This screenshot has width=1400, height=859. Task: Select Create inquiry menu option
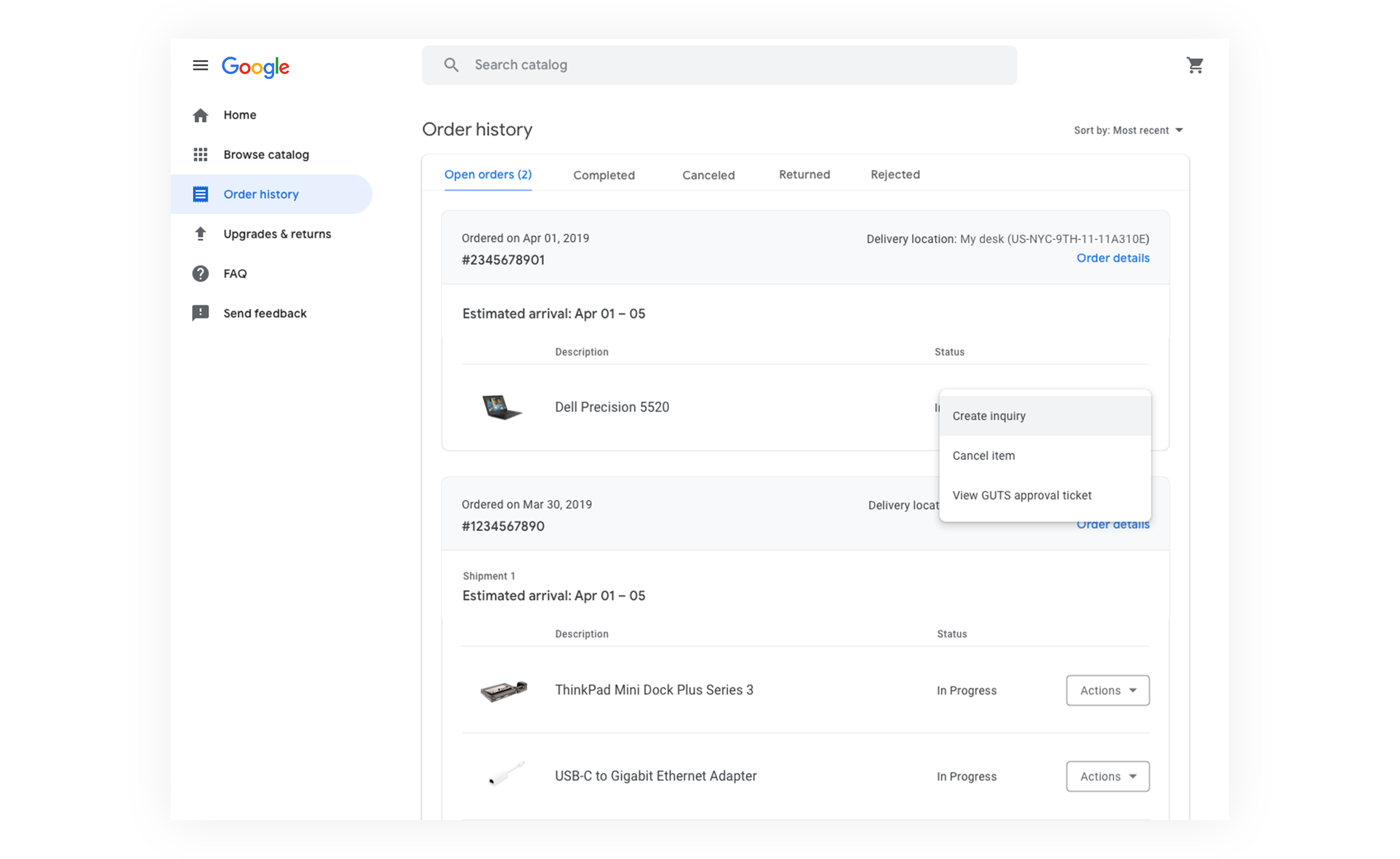coord(988,416)
